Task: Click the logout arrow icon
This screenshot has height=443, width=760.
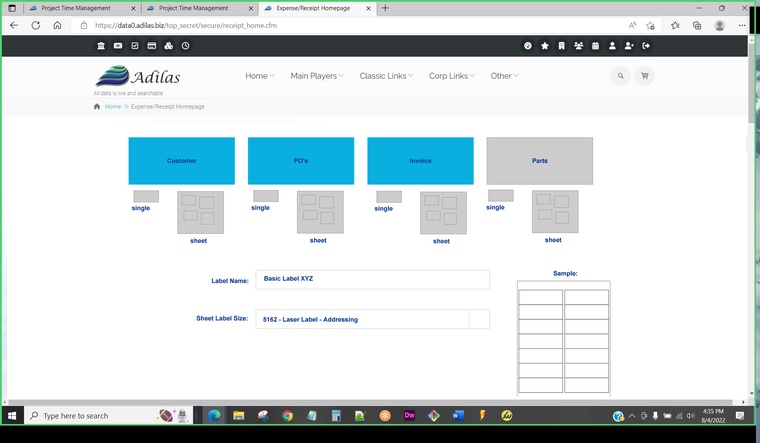Action: pos(646,46)
